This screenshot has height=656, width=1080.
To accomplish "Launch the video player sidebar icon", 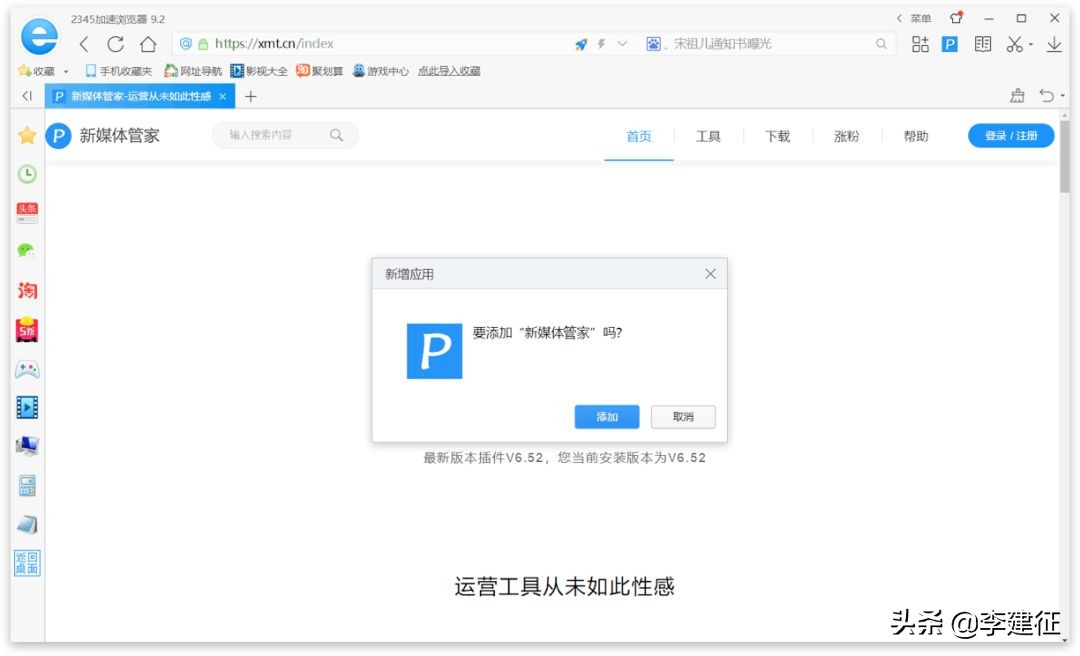I will point(26,406).
